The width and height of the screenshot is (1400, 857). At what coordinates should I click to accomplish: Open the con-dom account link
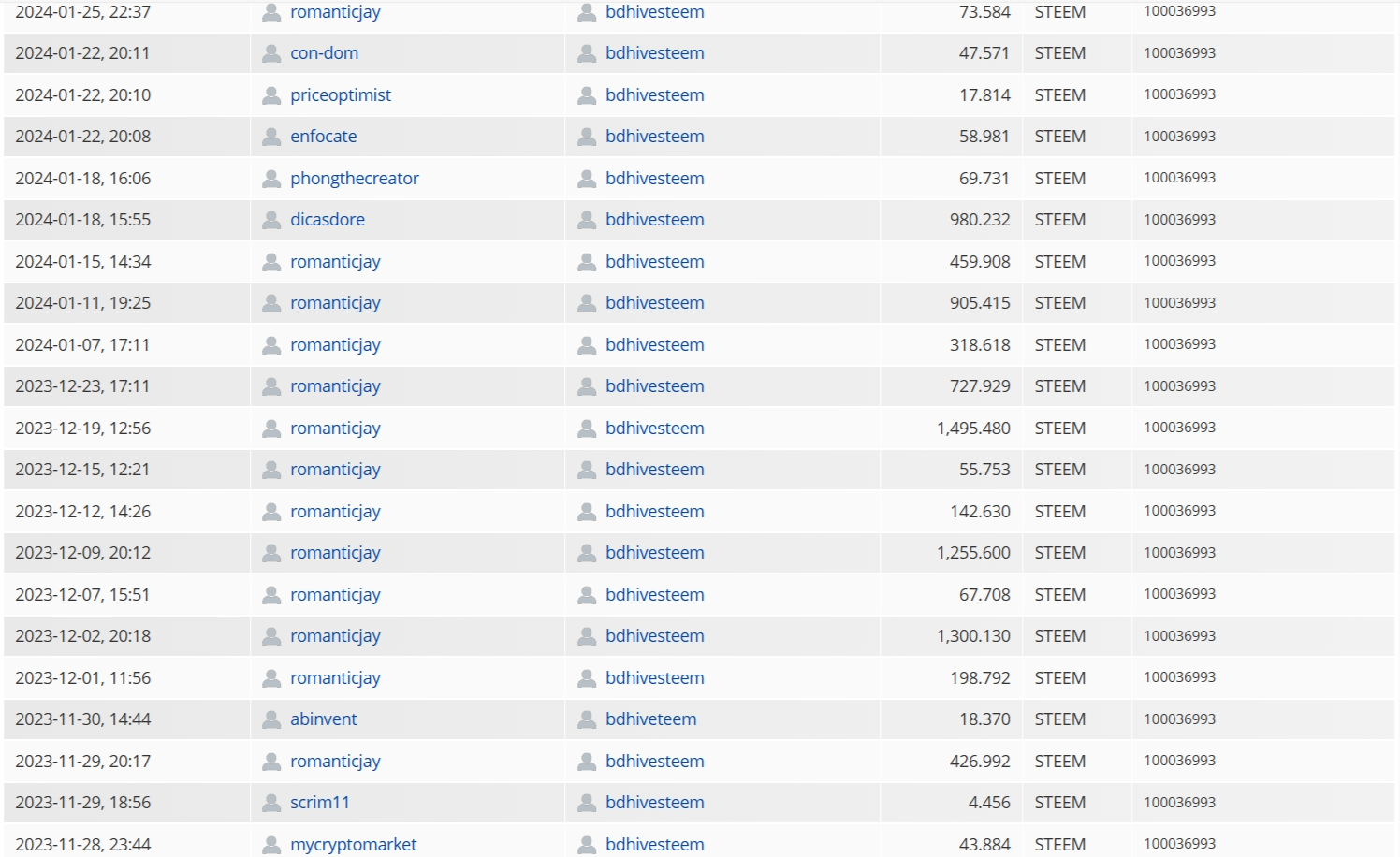[324, 53]
